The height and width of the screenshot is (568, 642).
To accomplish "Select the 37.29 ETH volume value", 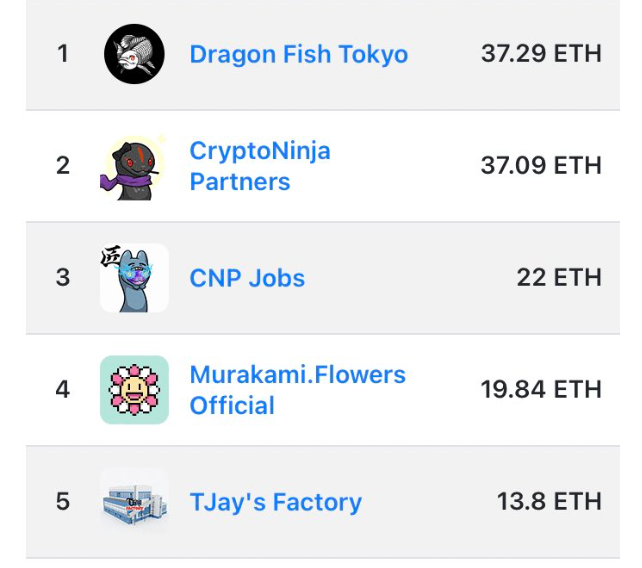I will [541, 54].
